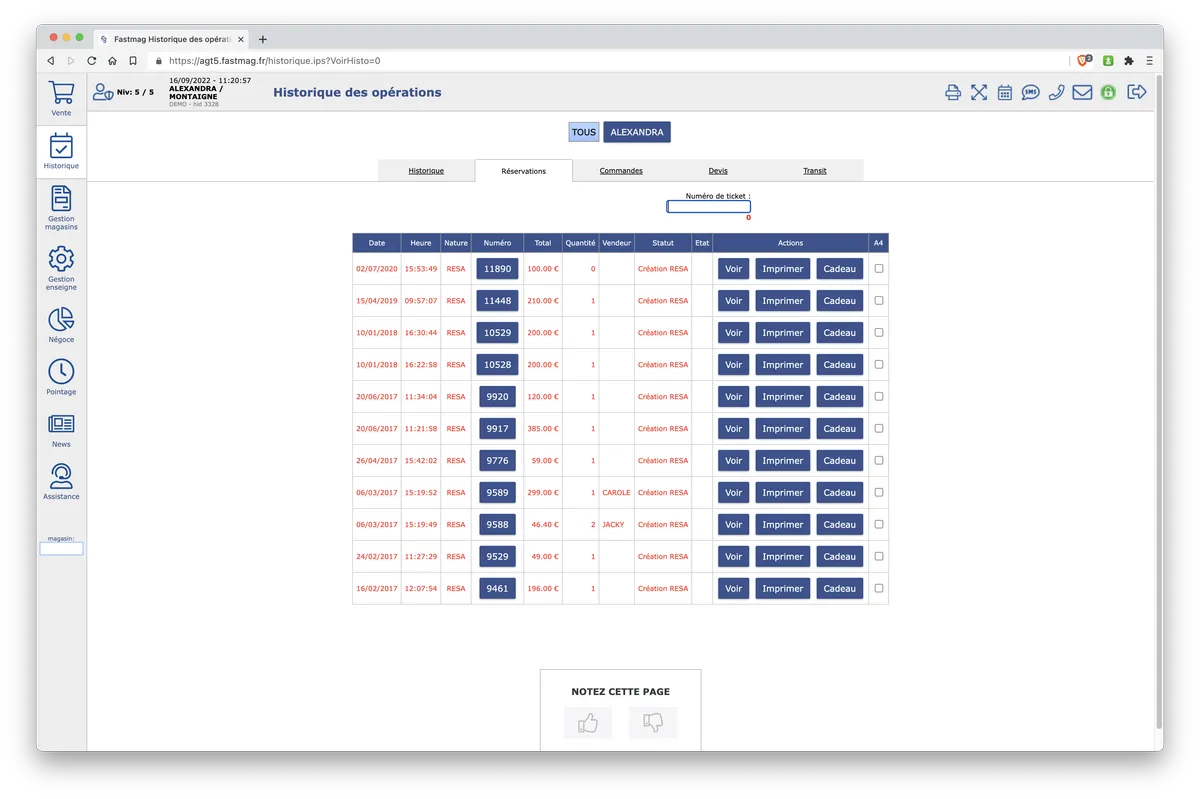Focus the Numéro de ticket field
Viewport: 1200px width, 799px height.
click(709, 207)
